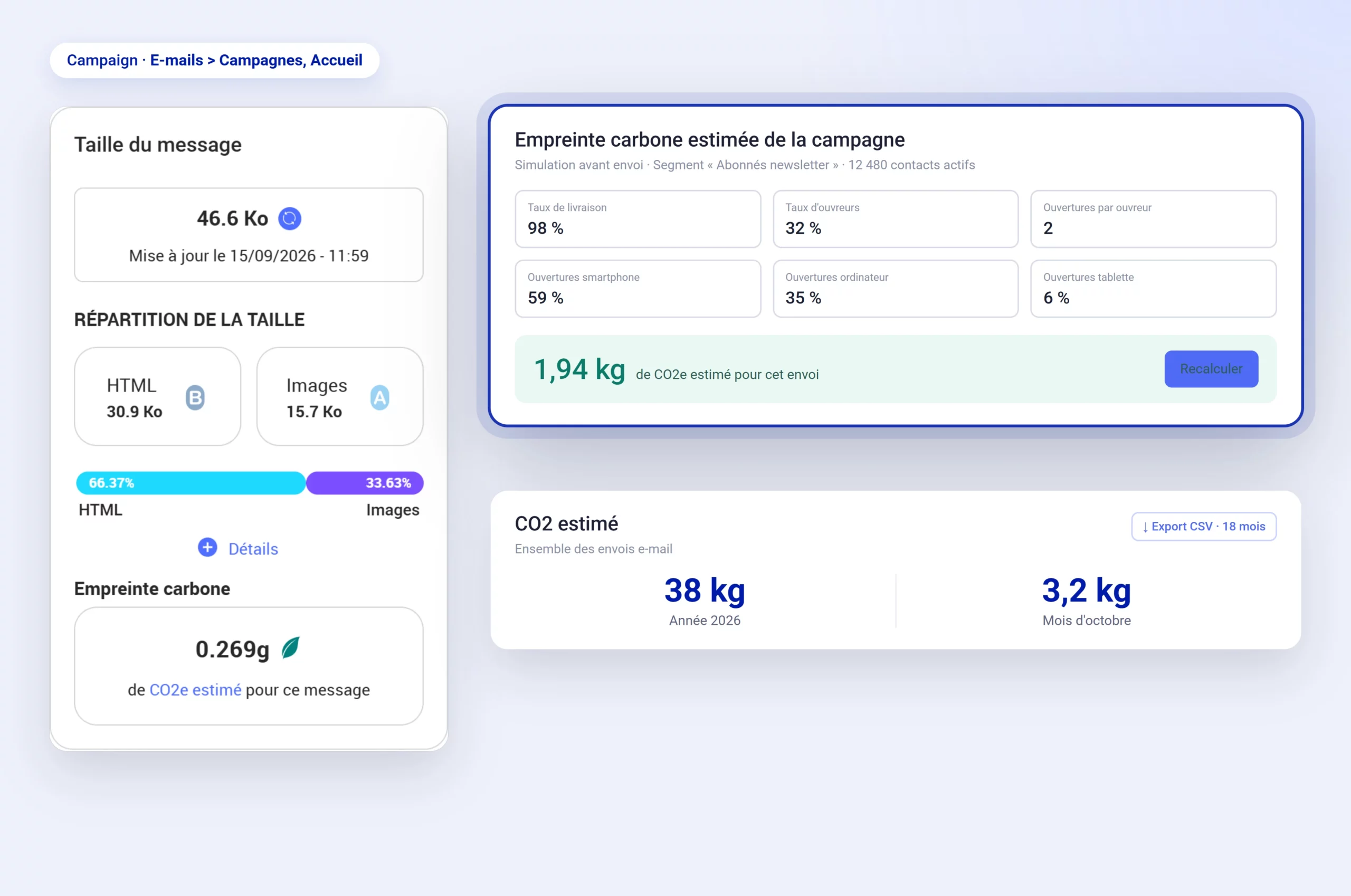Open the CO2e estimé link
Image resolution: width=1351 pixels, height=896 pixels.
[x=195, y=690]
